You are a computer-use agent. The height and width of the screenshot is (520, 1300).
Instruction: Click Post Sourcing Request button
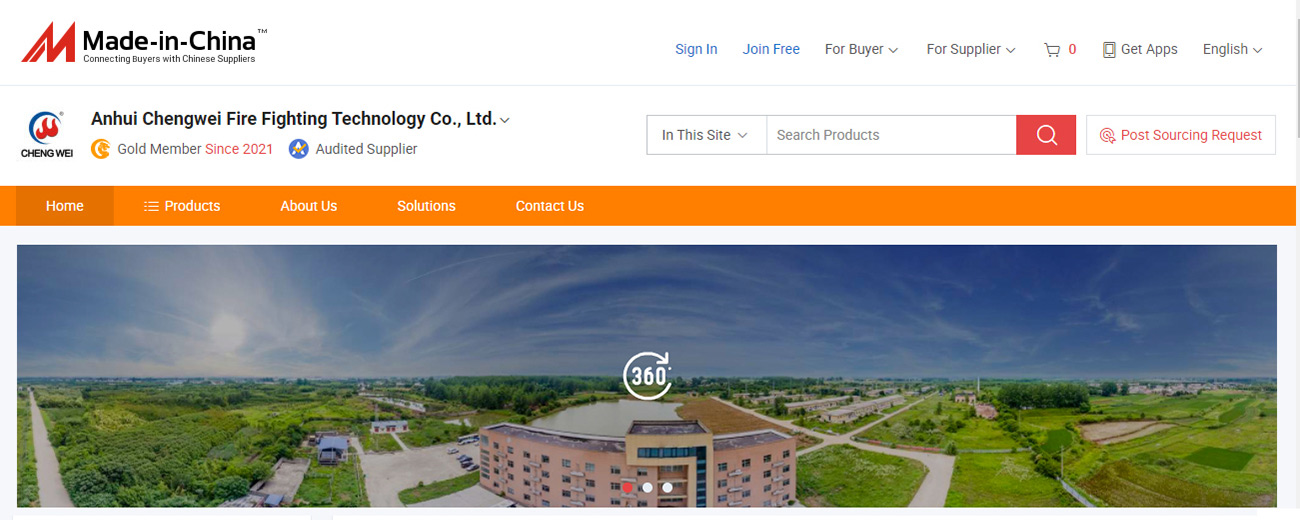point(1181,135)
